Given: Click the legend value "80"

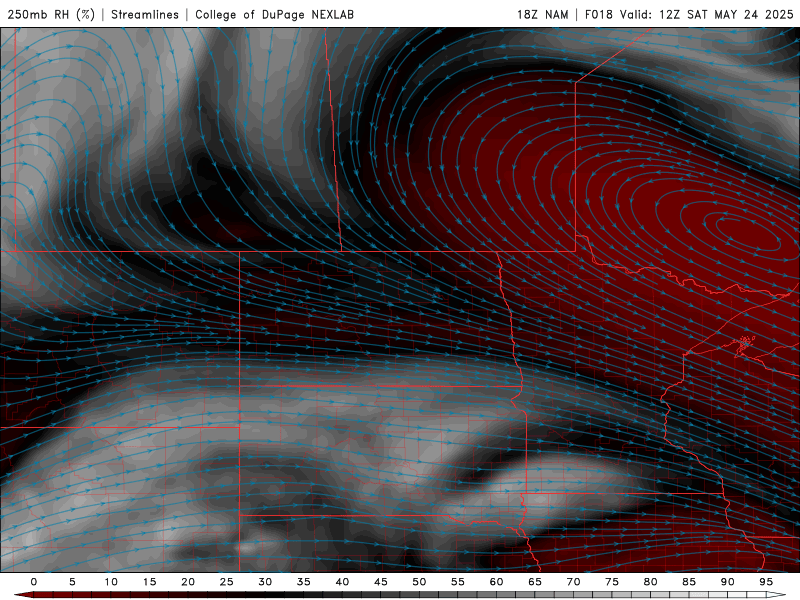Looking at the screenshot, I should click(651, 582).
